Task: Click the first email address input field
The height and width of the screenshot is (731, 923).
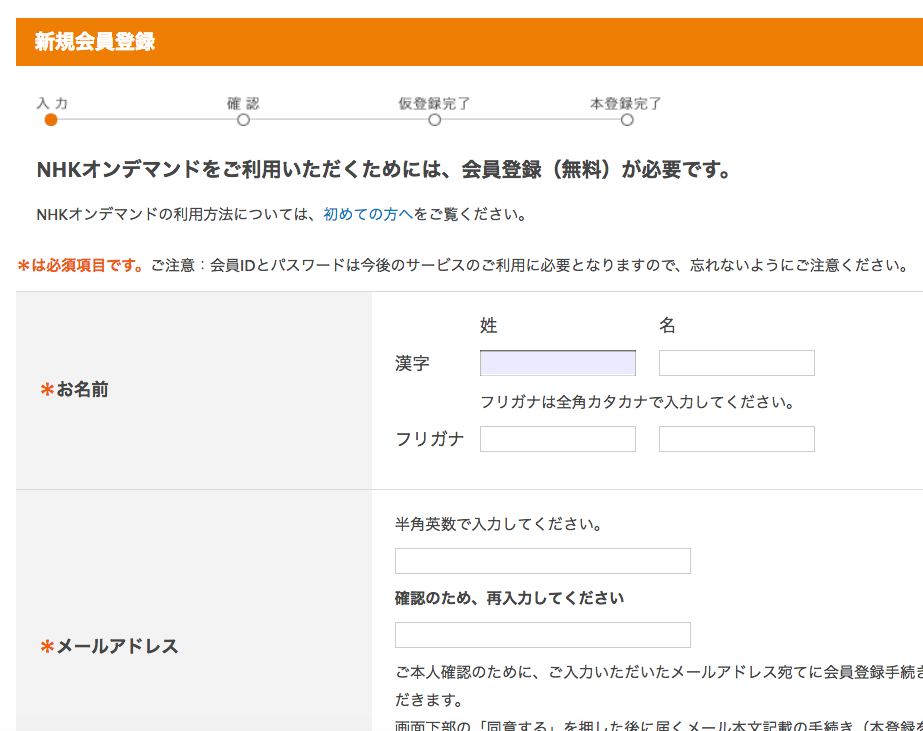Action: click(x=543, y=561)
